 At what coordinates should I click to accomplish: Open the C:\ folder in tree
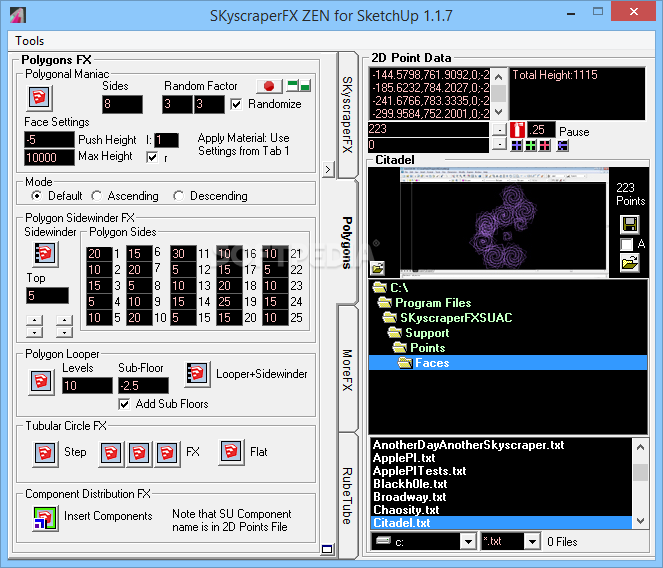tap(390, 288)
